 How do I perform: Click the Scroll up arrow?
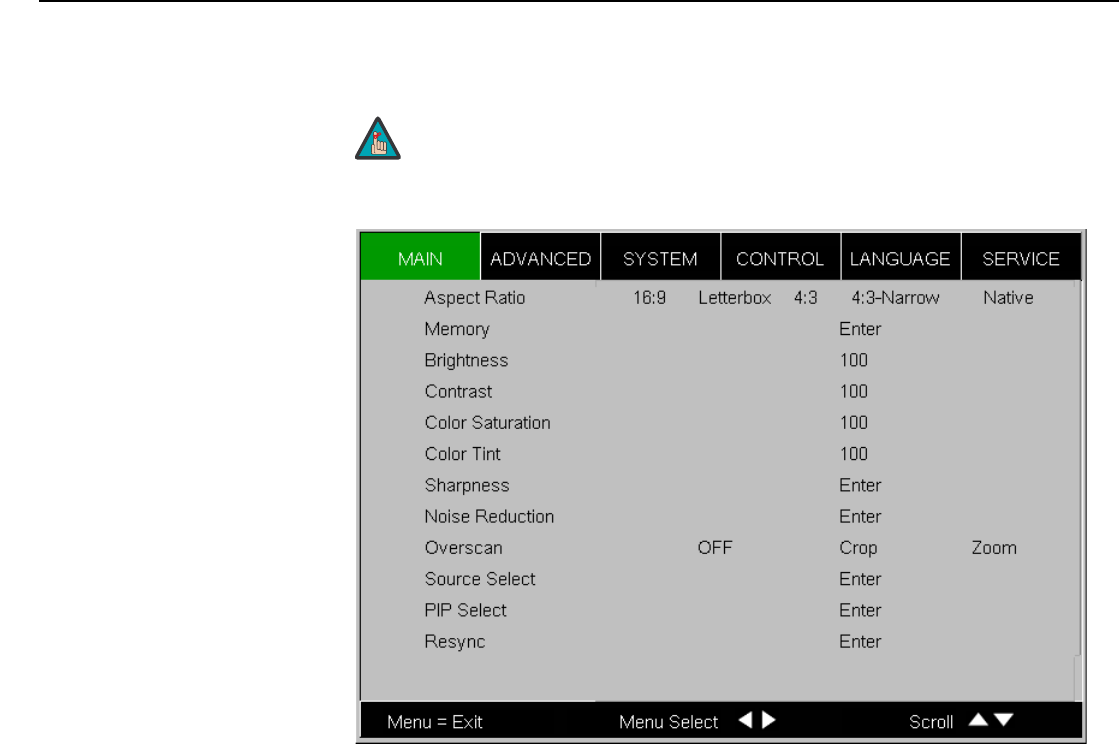[x=978, y=720]
